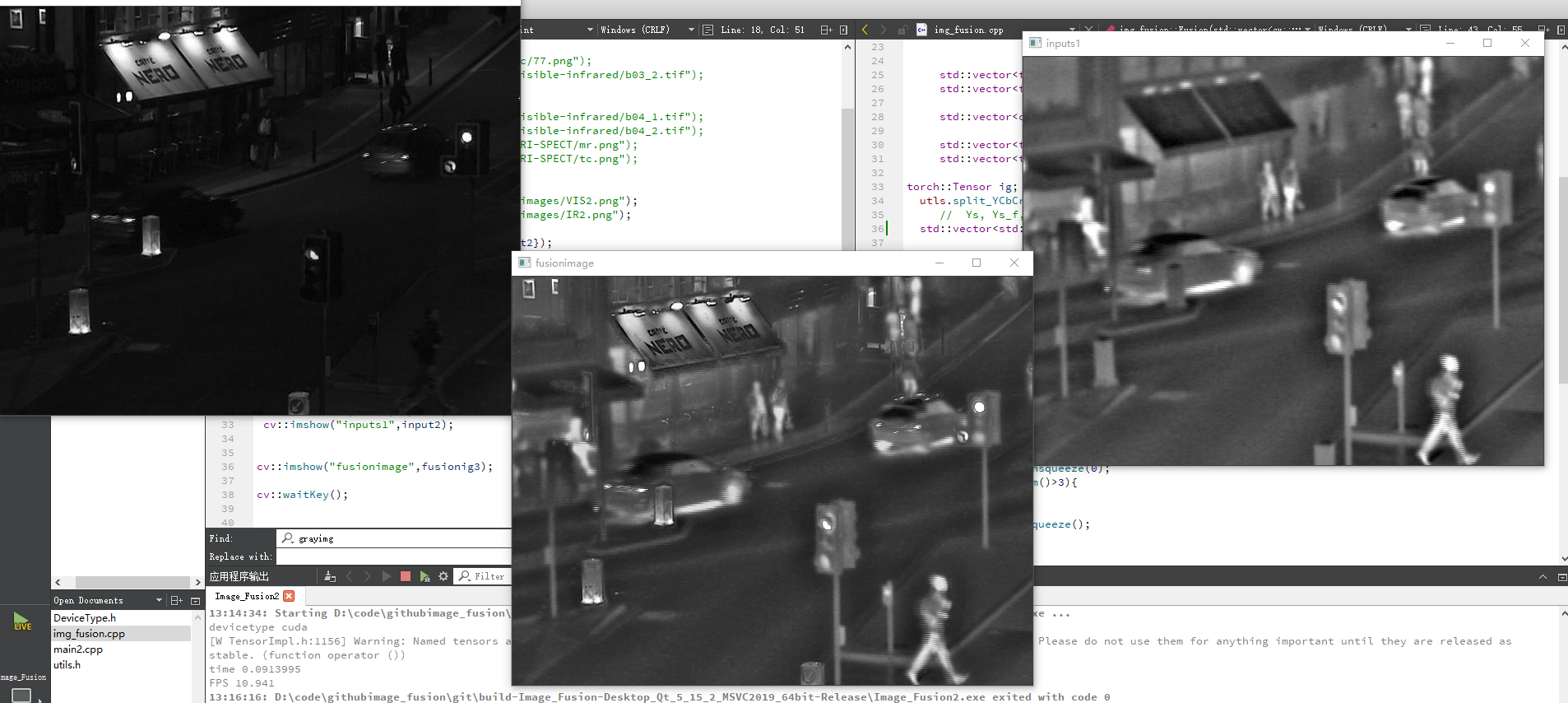Click the infrared image in the inputs1 window
Screen dimensions: 1568x703
coord(1283,260)
